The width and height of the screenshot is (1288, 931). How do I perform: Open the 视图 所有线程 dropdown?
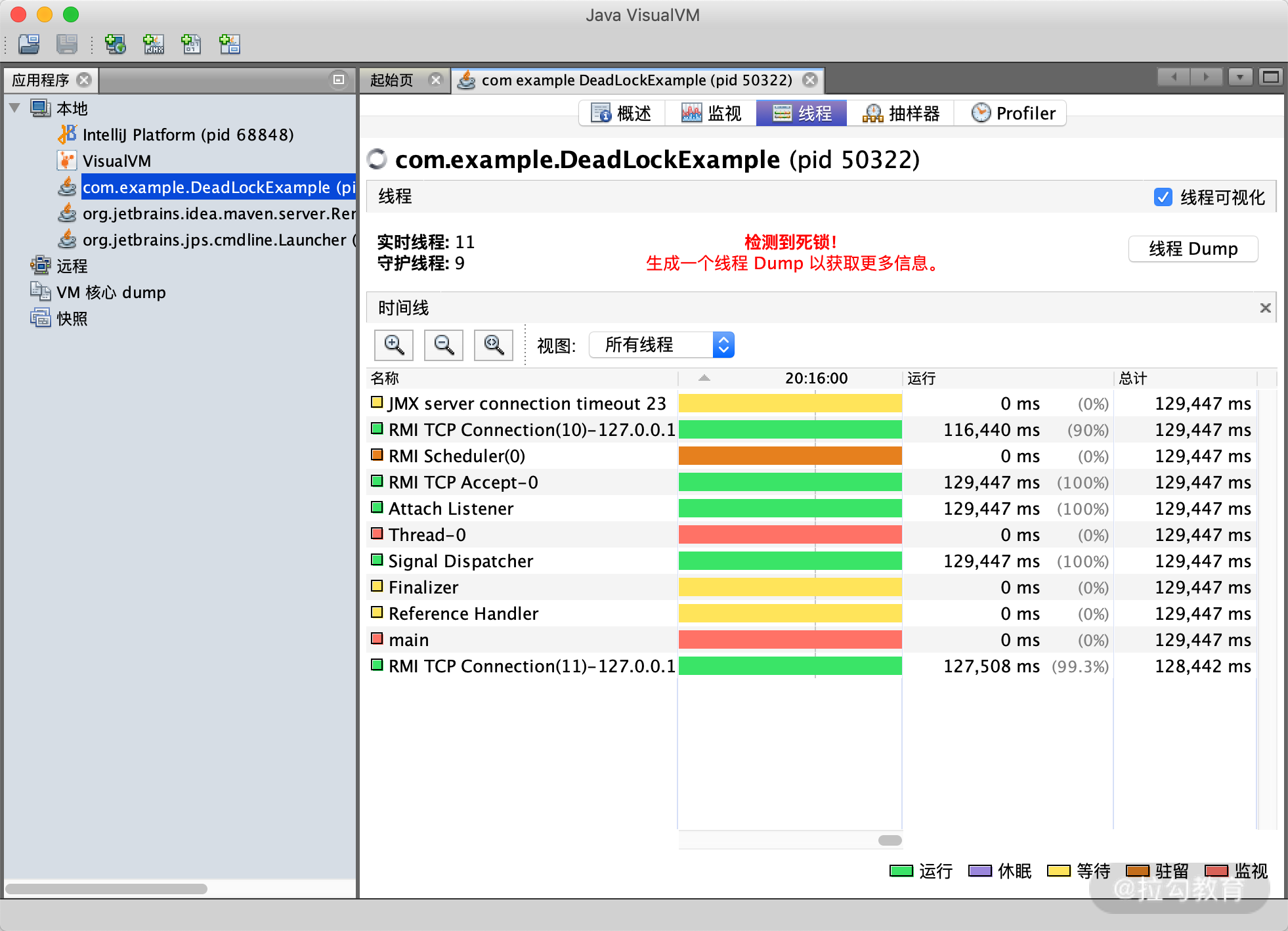[x=662, y=345]
